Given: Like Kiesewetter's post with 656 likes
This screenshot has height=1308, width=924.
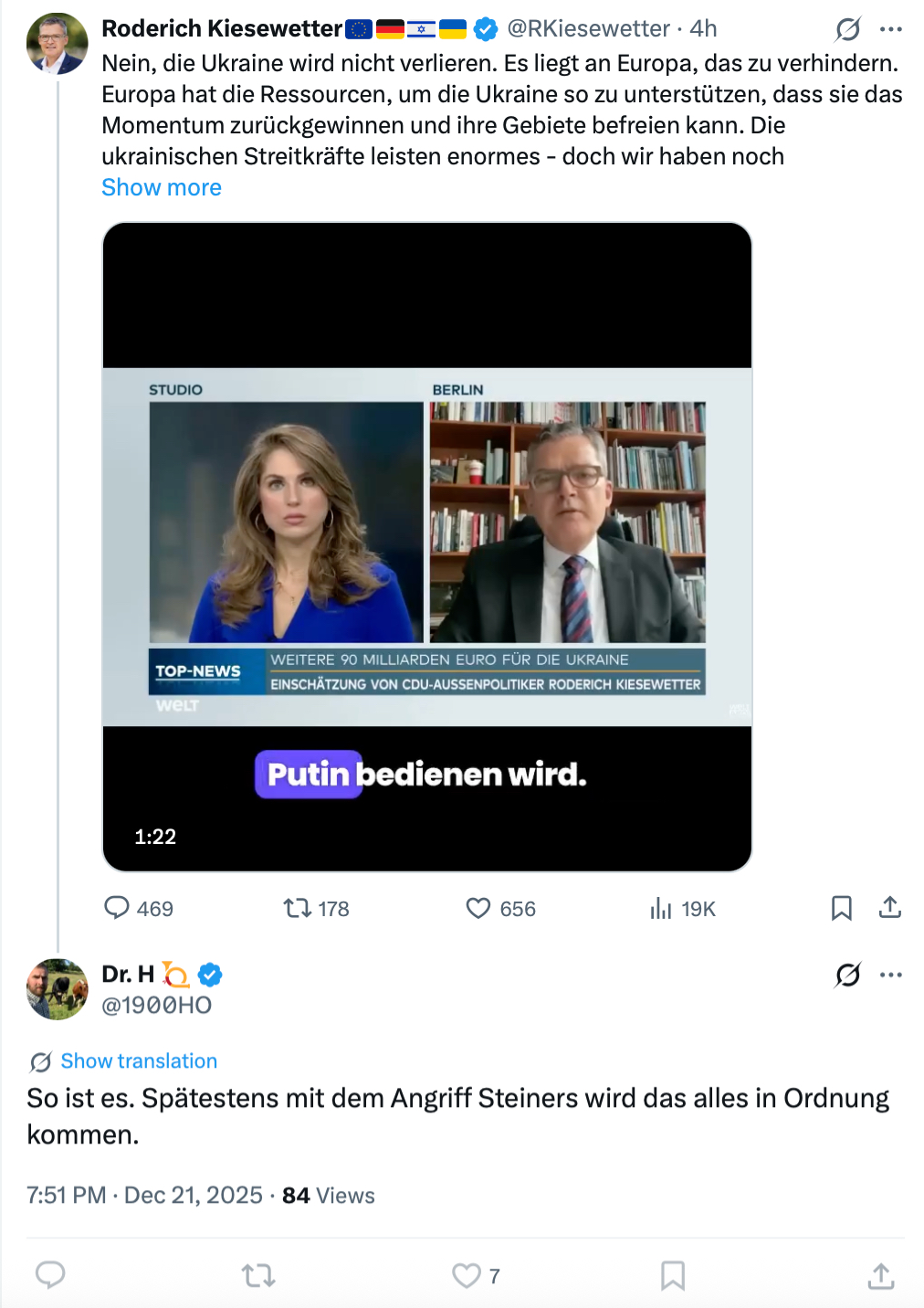Looking at the screenshot, I should pos(478,908).
